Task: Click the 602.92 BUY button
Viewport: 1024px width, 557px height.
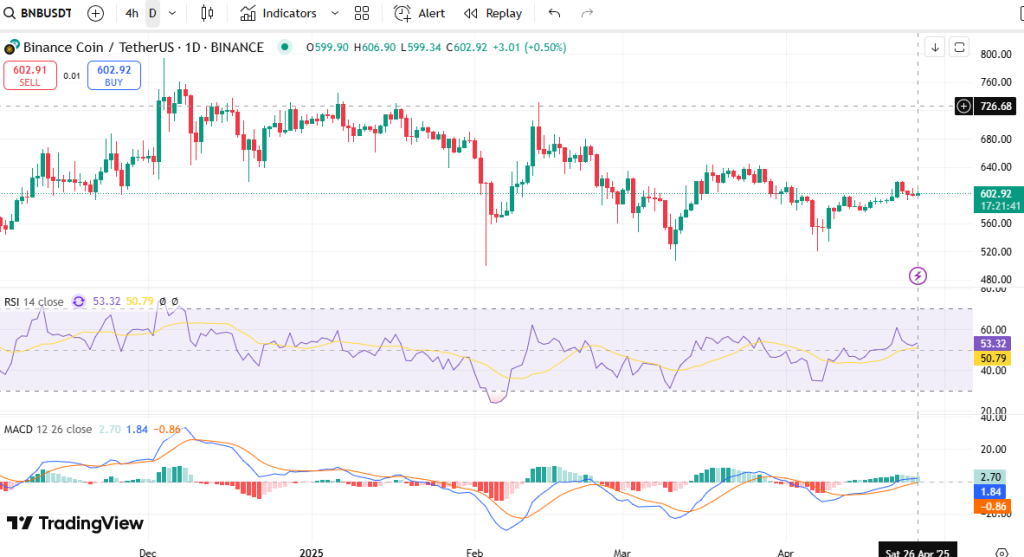Action: [x=114, y=75]
